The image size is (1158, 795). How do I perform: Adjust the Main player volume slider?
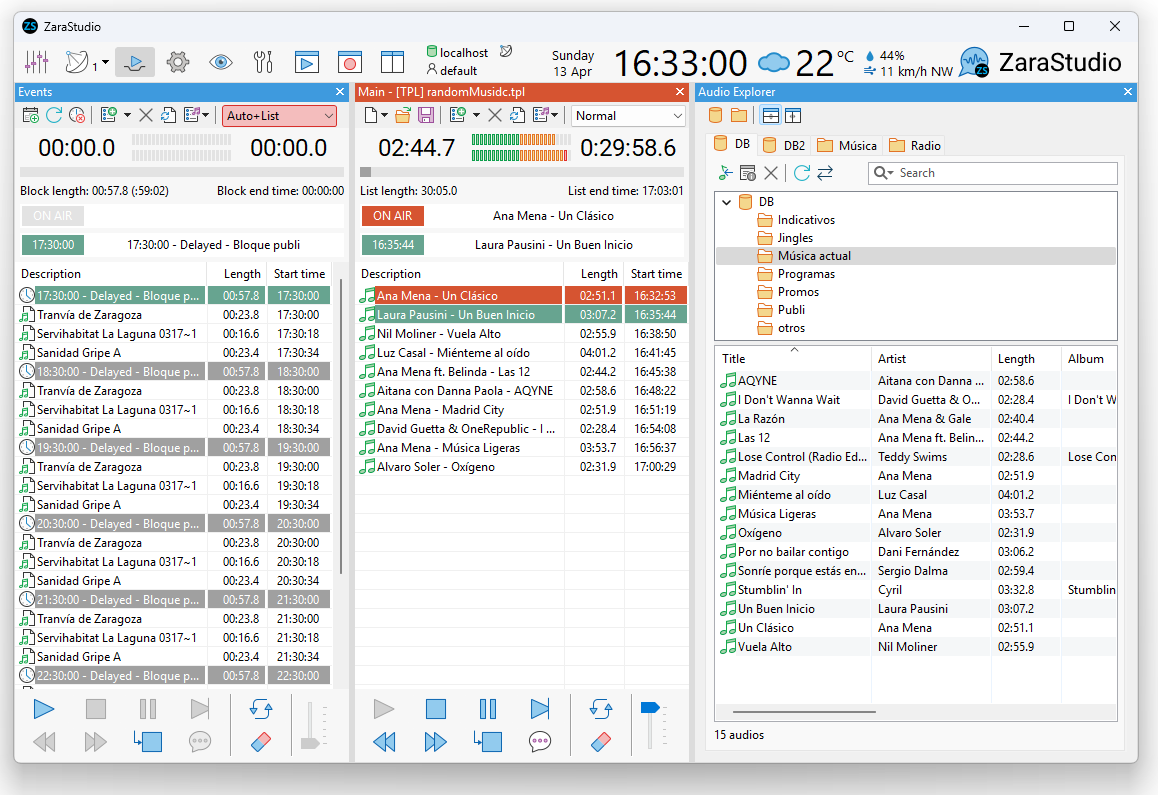click(x=651, y=709)
